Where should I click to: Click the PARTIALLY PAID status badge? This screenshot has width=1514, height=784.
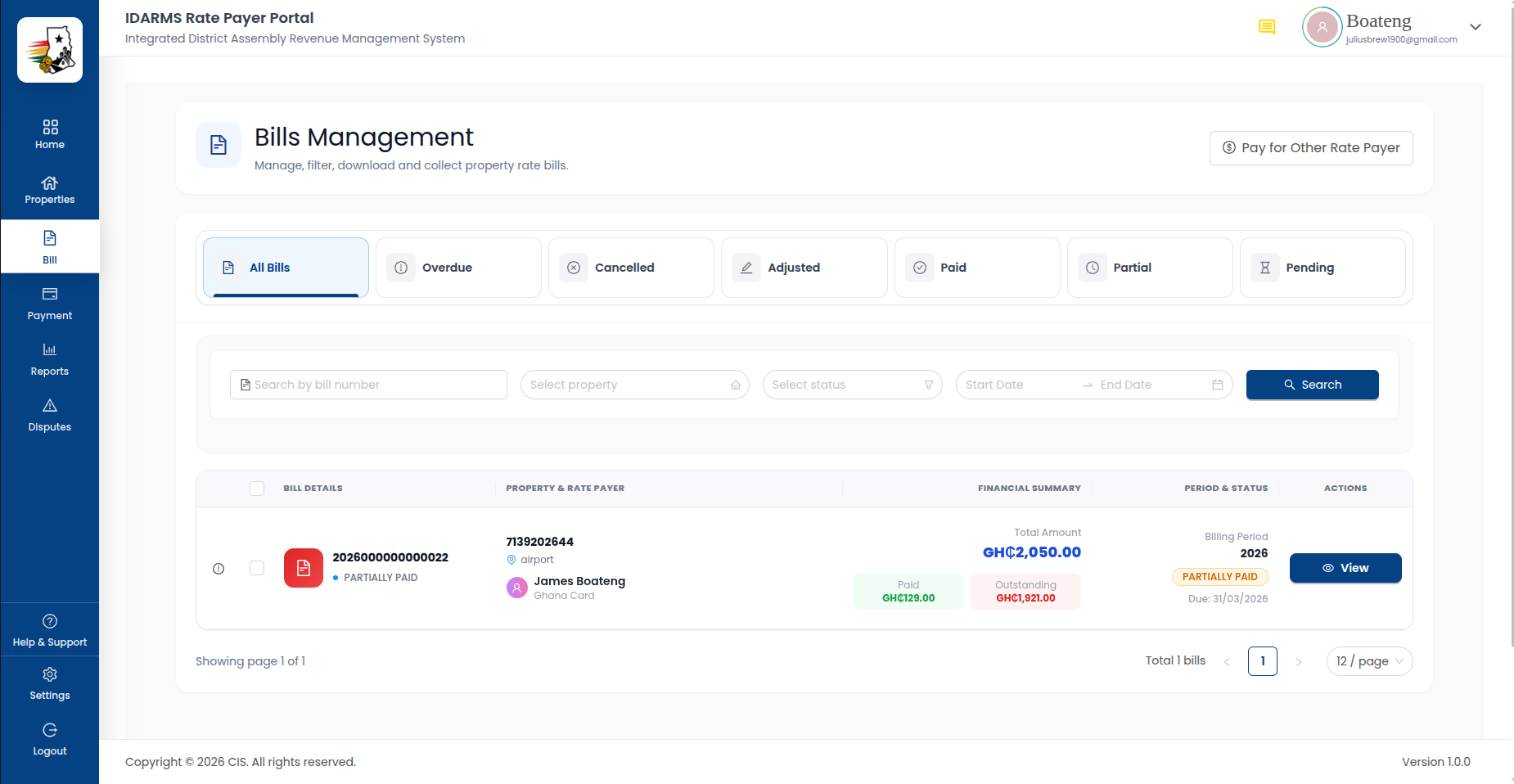[x=1220, y=577]
